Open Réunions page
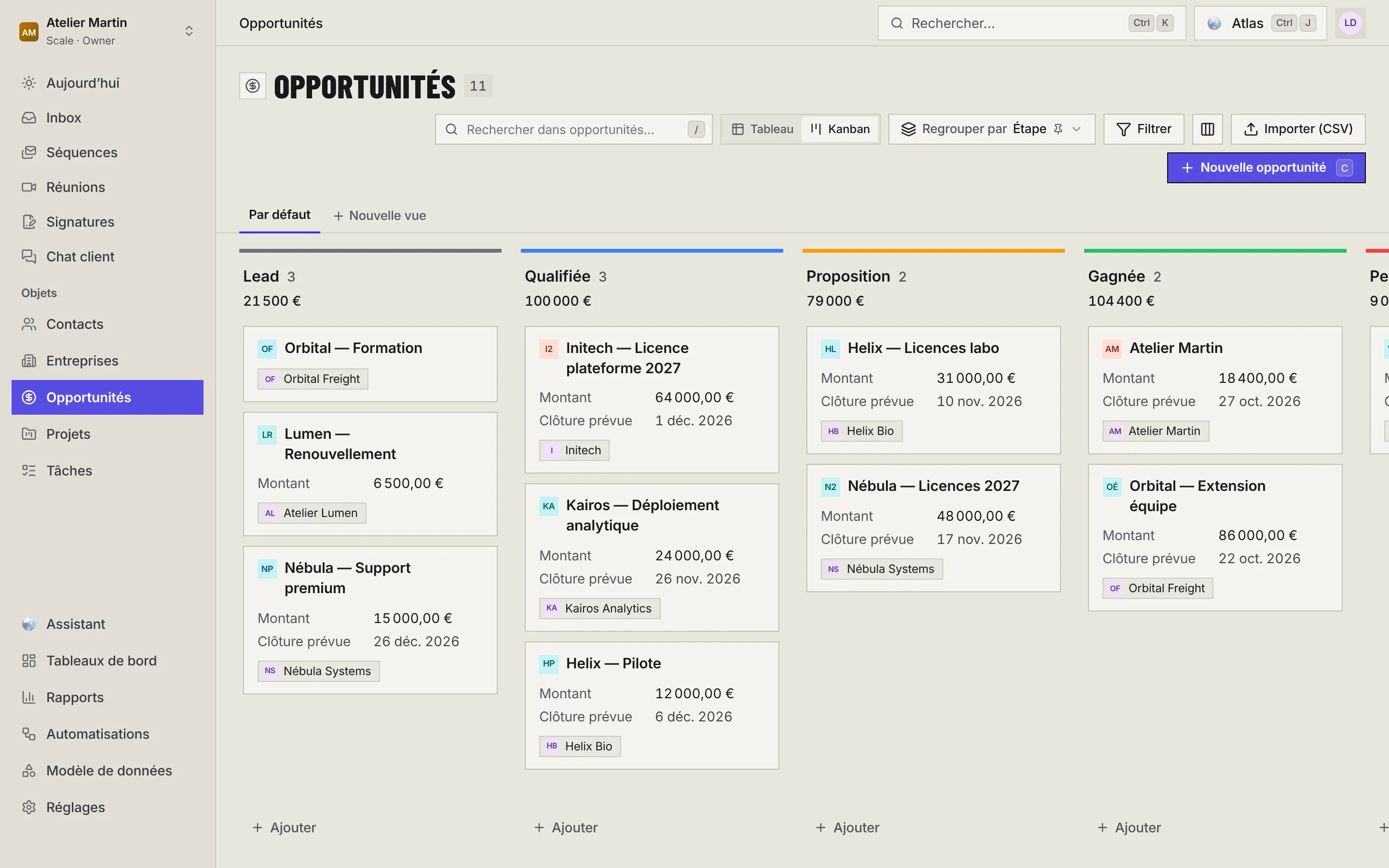The height and width of the screenshot is (868, 1389). pyautogui.click(x=108, y=187)
